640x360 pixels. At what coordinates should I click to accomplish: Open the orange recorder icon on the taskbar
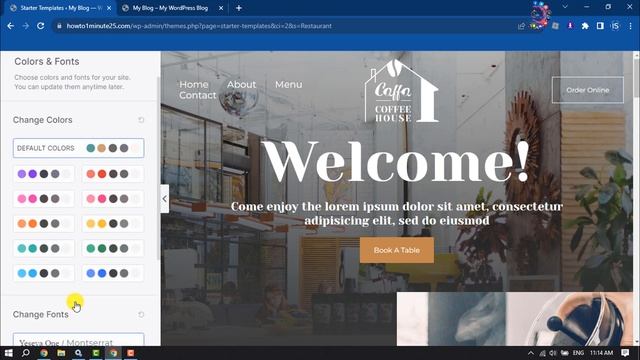[x=131, y=353]
